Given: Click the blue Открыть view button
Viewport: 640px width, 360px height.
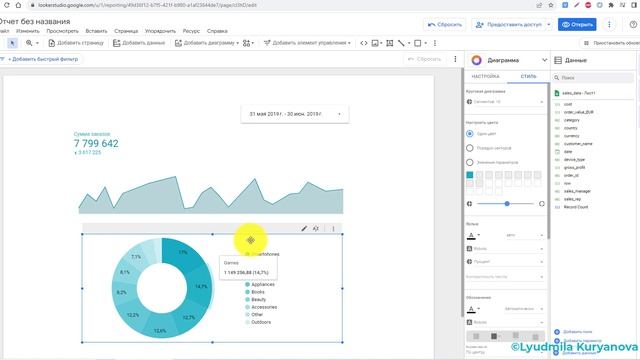Looking at the screenshot, I should pos(577,24).
